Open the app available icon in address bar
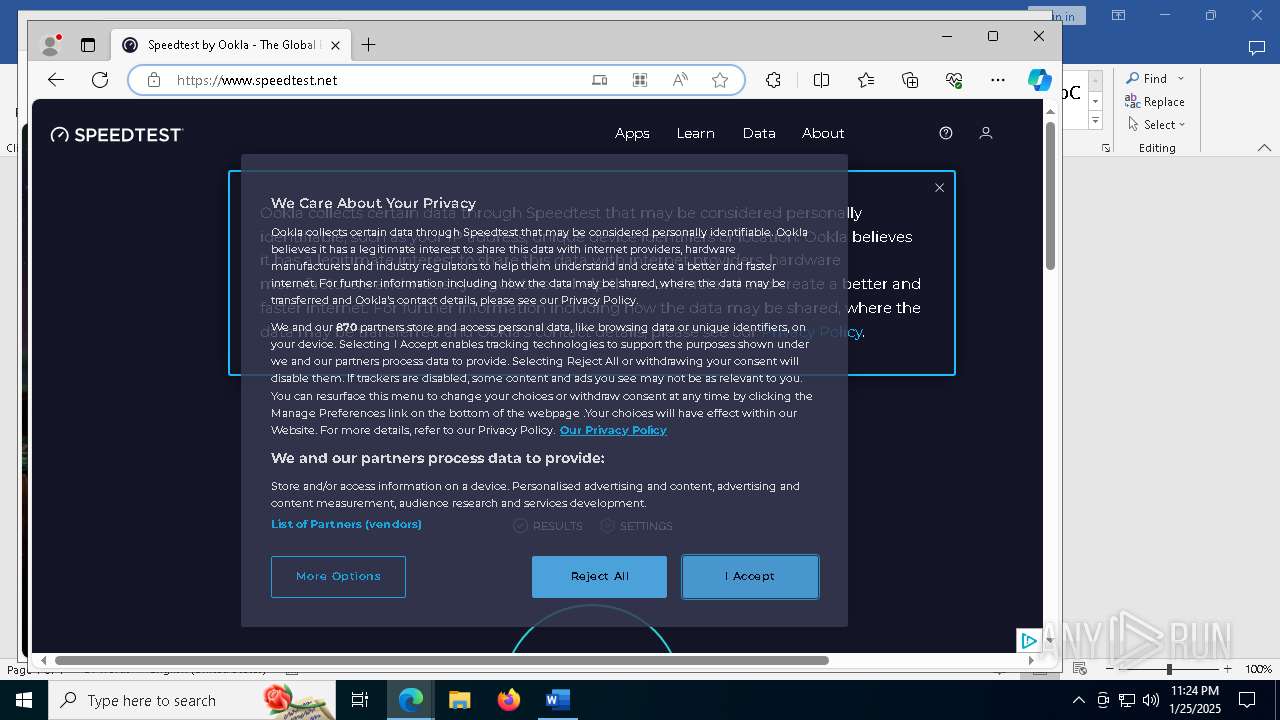 click(600, 80)
